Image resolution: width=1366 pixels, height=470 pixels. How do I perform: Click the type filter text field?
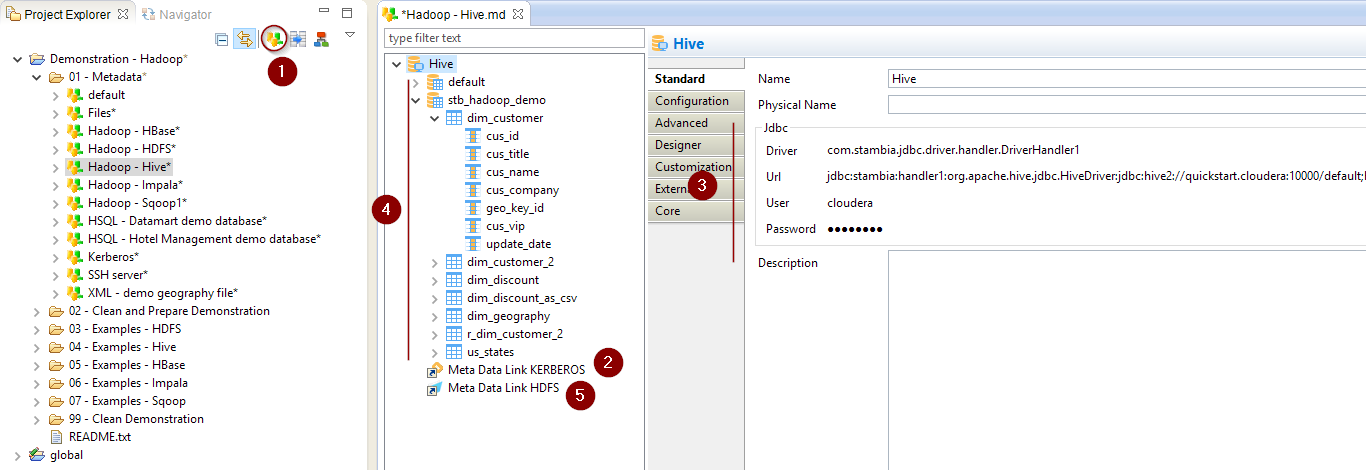point(515,38)
